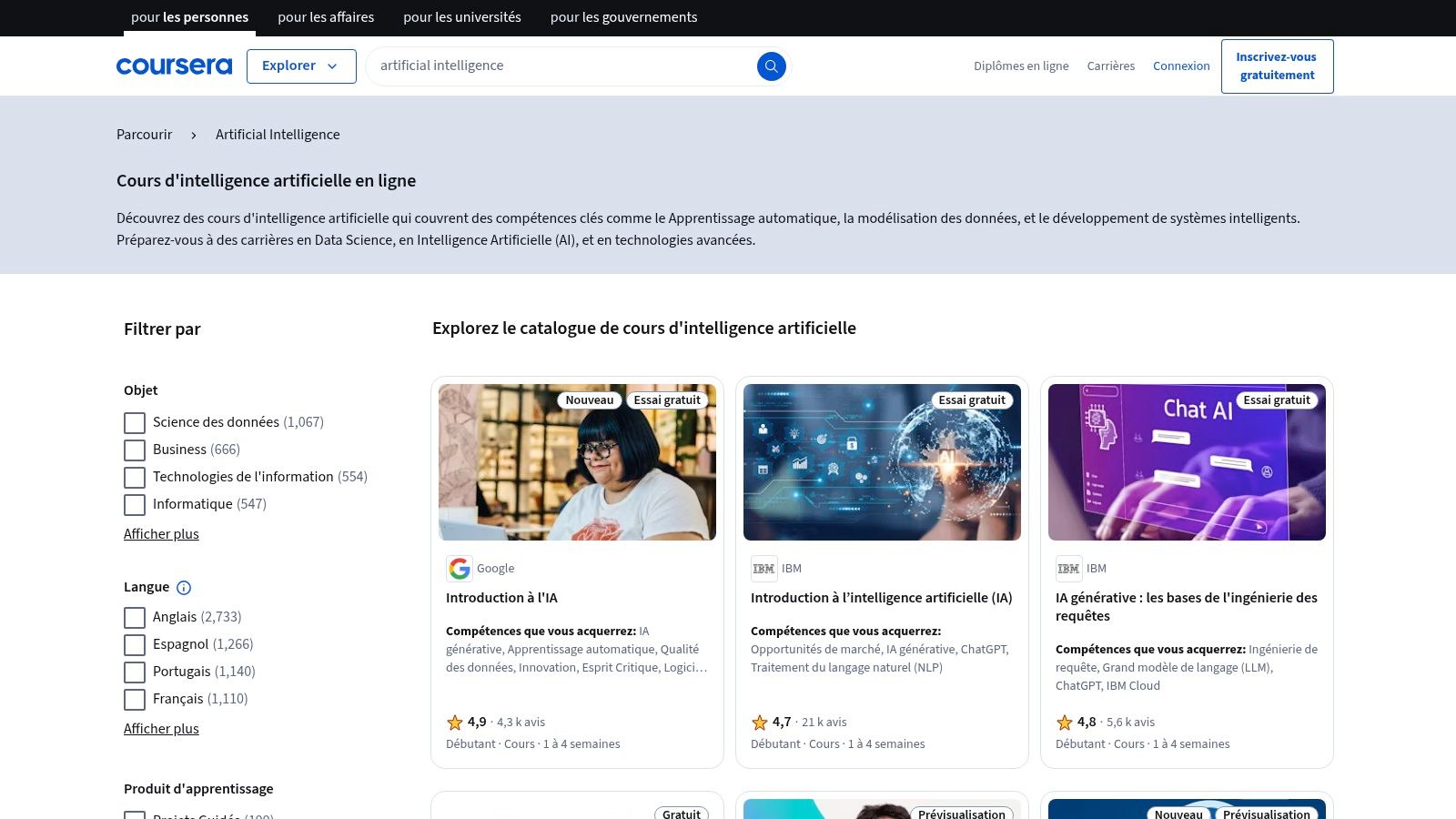Open the Introduction à l'IA course card
Image resolution: width=1456 pixels, height=819 pixels.
coord(501,598)
